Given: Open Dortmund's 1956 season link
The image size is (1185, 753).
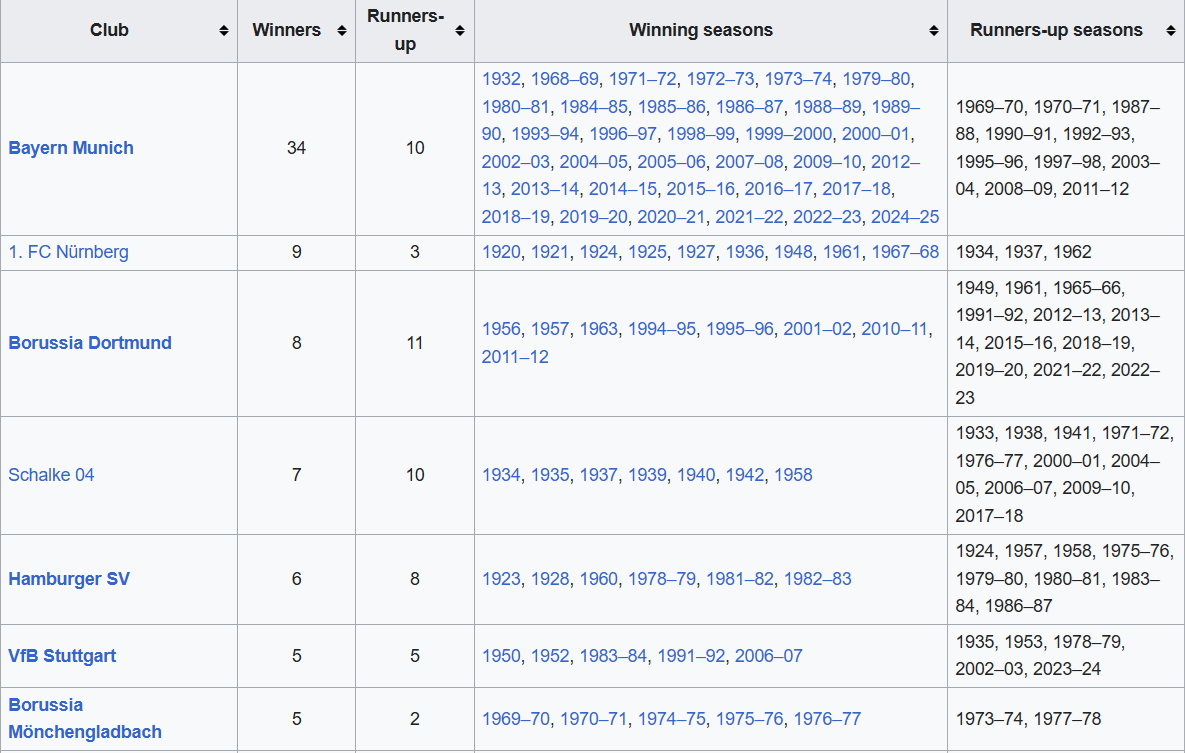Looking at the screenshot, I should pos(501,329).
